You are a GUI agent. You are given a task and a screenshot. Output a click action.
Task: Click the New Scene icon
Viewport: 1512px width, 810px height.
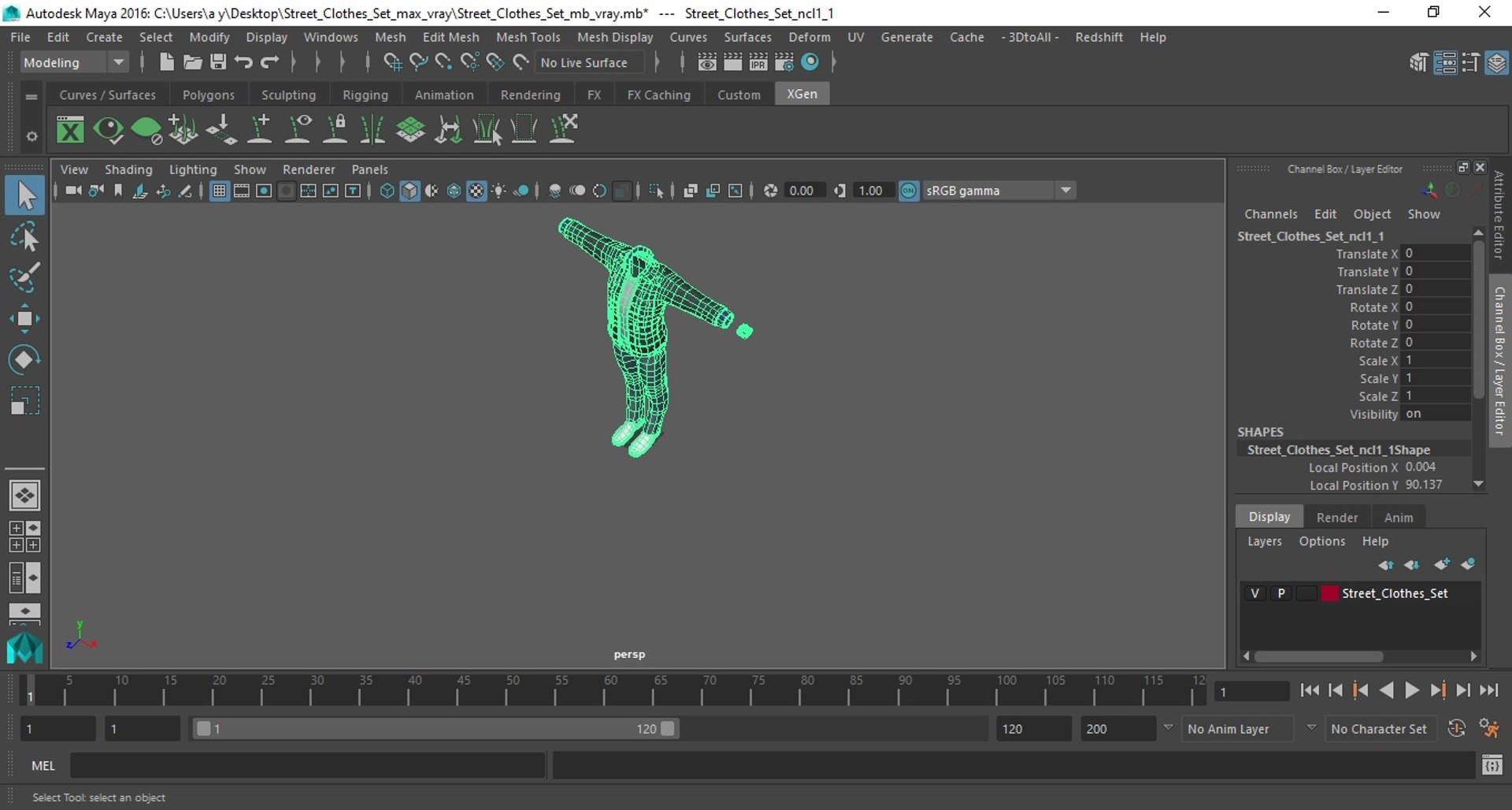[166, 62]
